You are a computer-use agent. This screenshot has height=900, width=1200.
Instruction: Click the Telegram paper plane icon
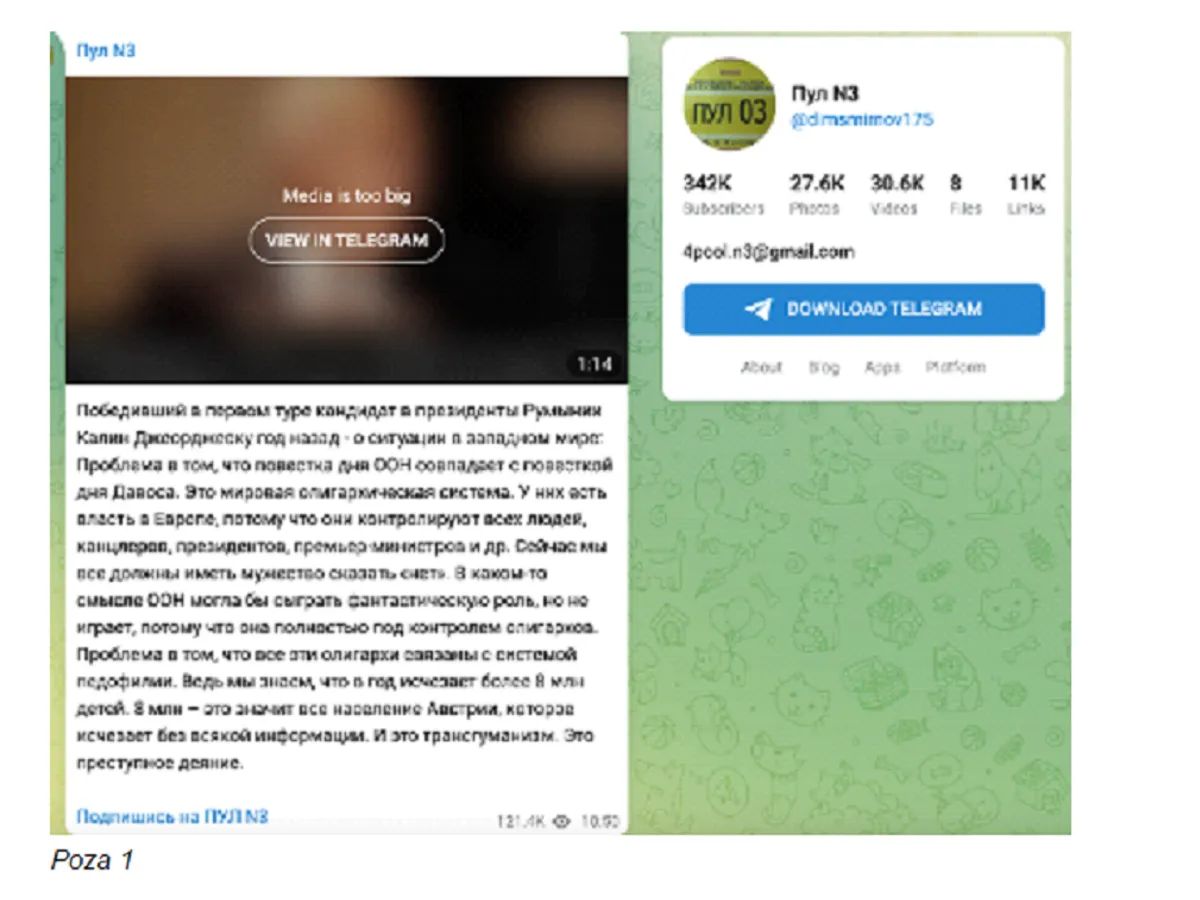(x=758, y=309)
